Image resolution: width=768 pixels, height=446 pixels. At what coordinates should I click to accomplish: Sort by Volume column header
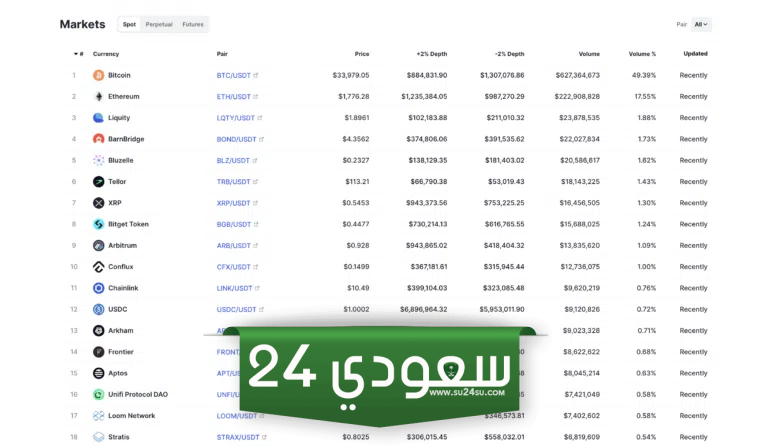[x=589, y=54]
